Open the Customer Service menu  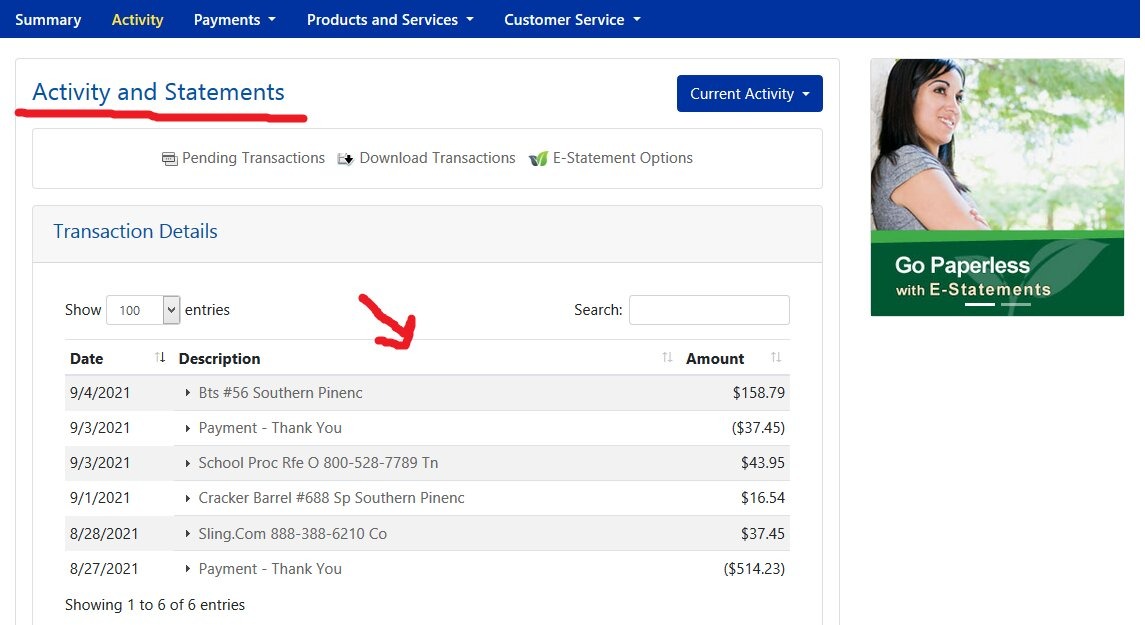point(572,20)
